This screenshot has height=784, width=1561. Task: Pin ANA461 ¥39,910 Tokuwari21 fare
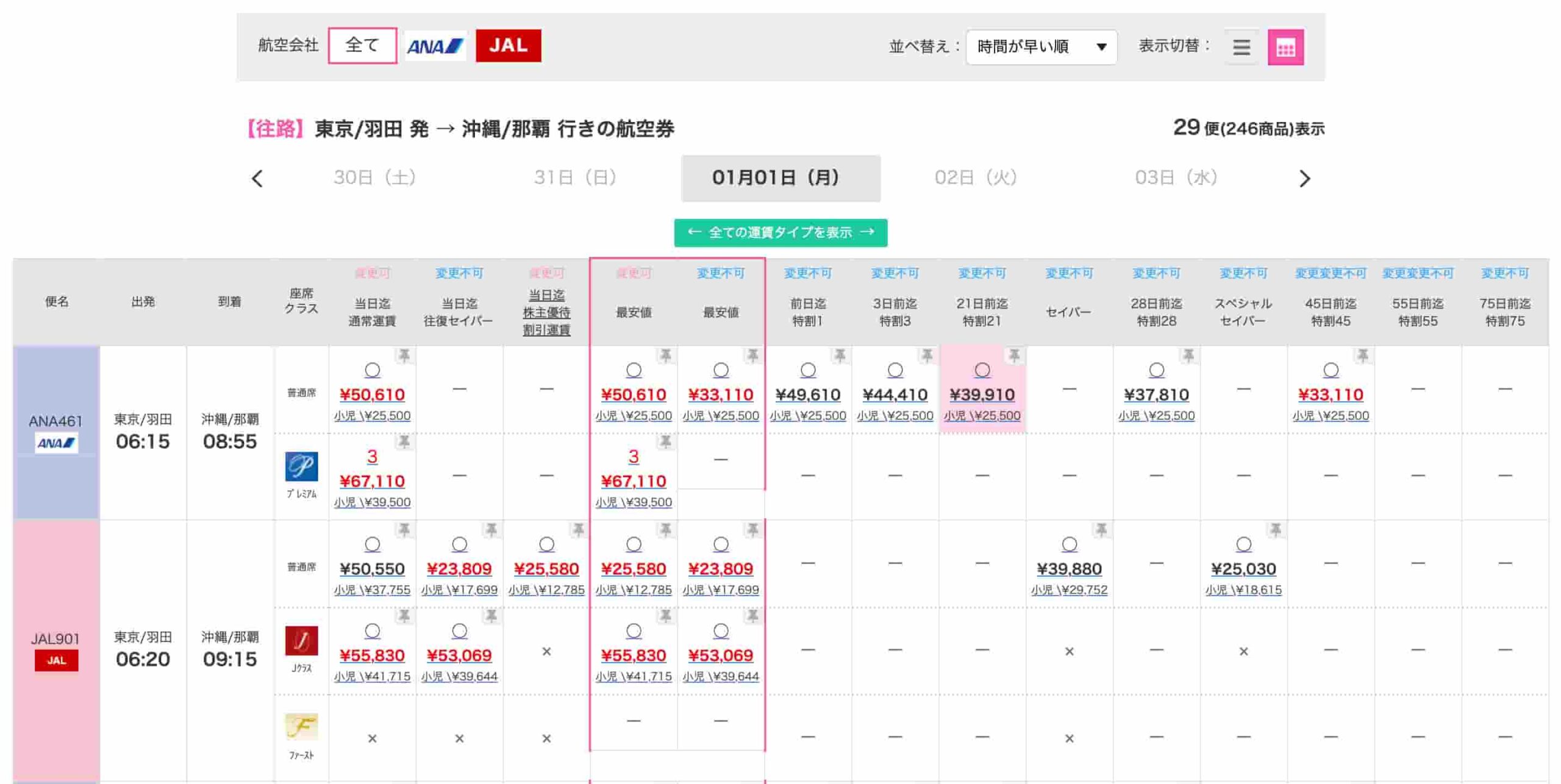click(1014, 355)
